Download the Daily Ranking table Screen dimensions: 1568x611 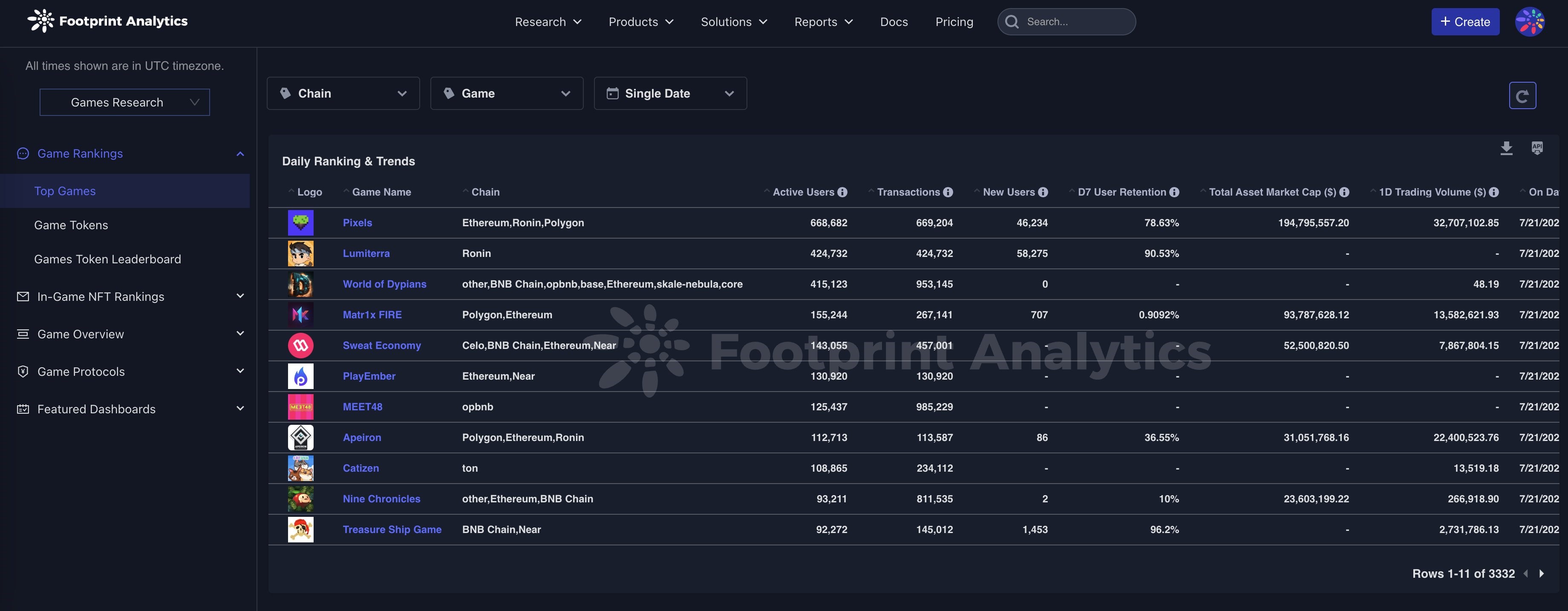[x=1507, y=149]
